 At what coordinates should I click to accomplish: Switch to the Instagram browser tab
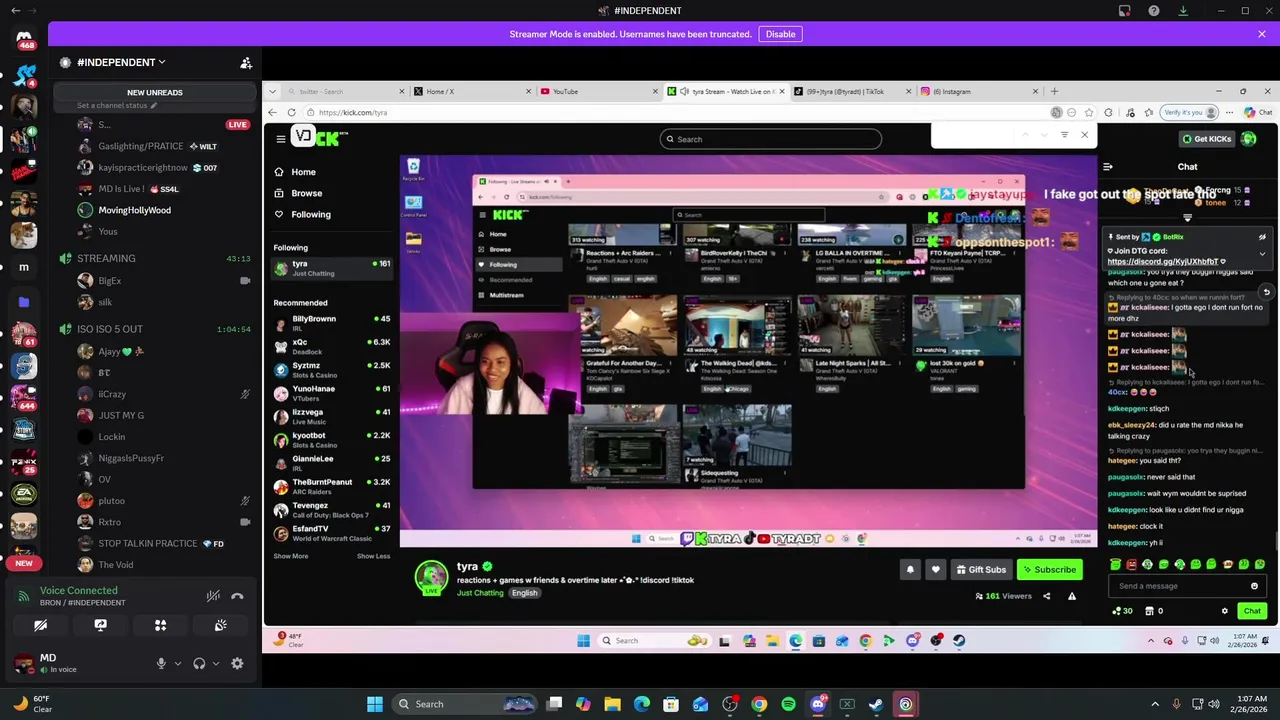pos(979,91)
